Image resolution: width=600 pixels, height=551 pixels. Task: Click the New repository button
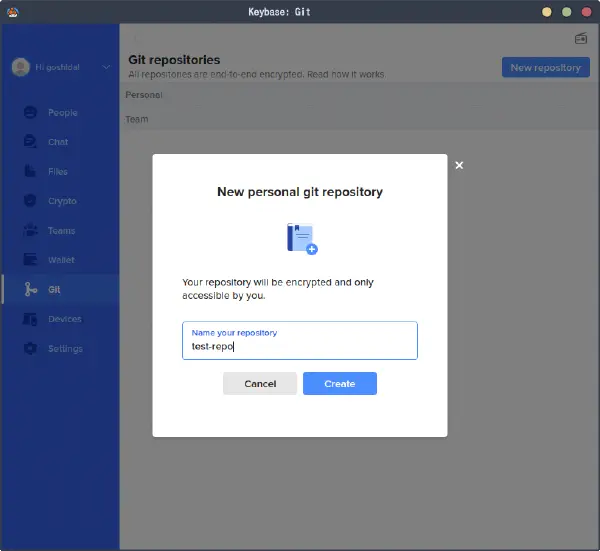pyautogui.click(x=546, y=68)
